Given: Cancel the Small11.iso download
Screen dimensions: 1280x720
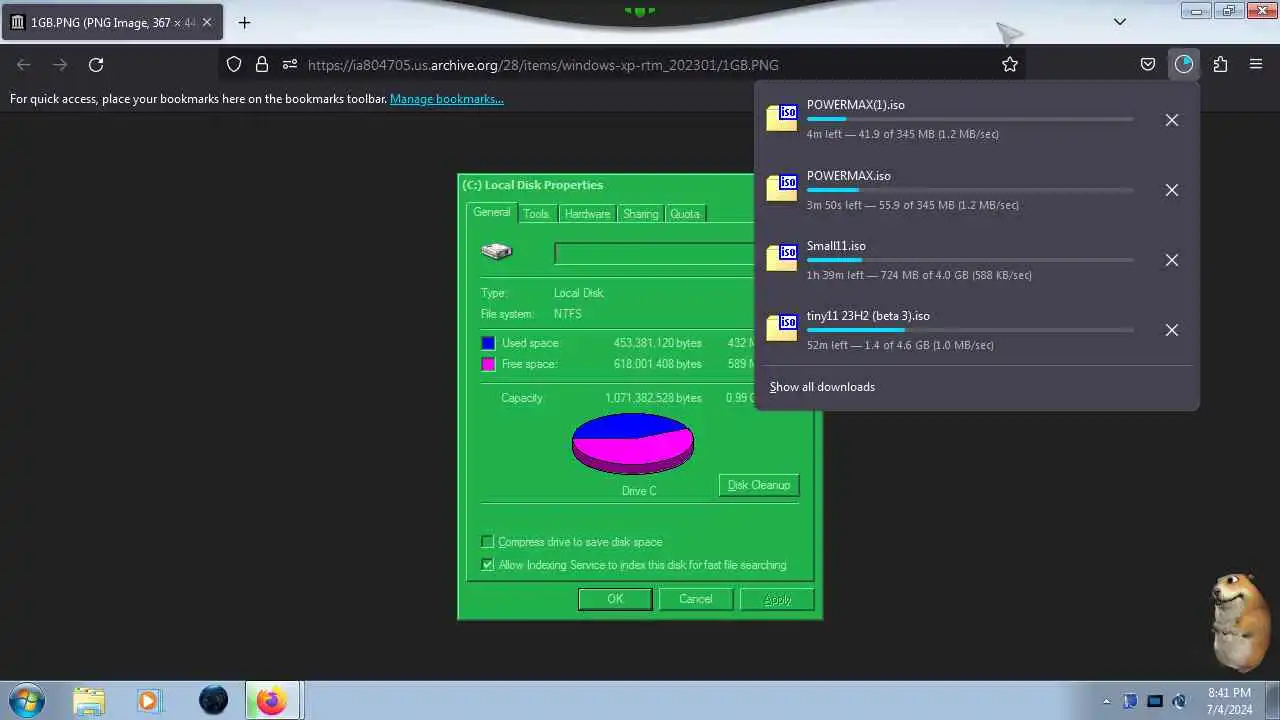Looking at the screenshot, I should point(1172,260).
